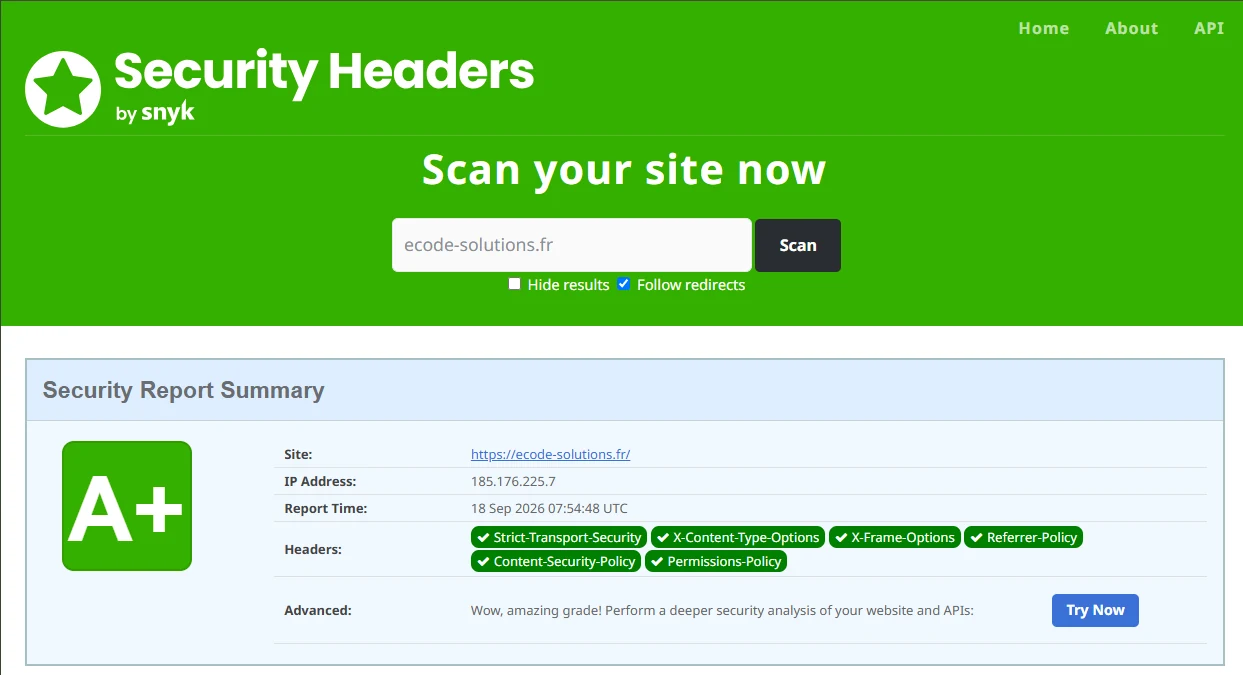Click the Security Headers star logo icon
The width and height of the screenshot is (1243, 675).
(63, 89)
